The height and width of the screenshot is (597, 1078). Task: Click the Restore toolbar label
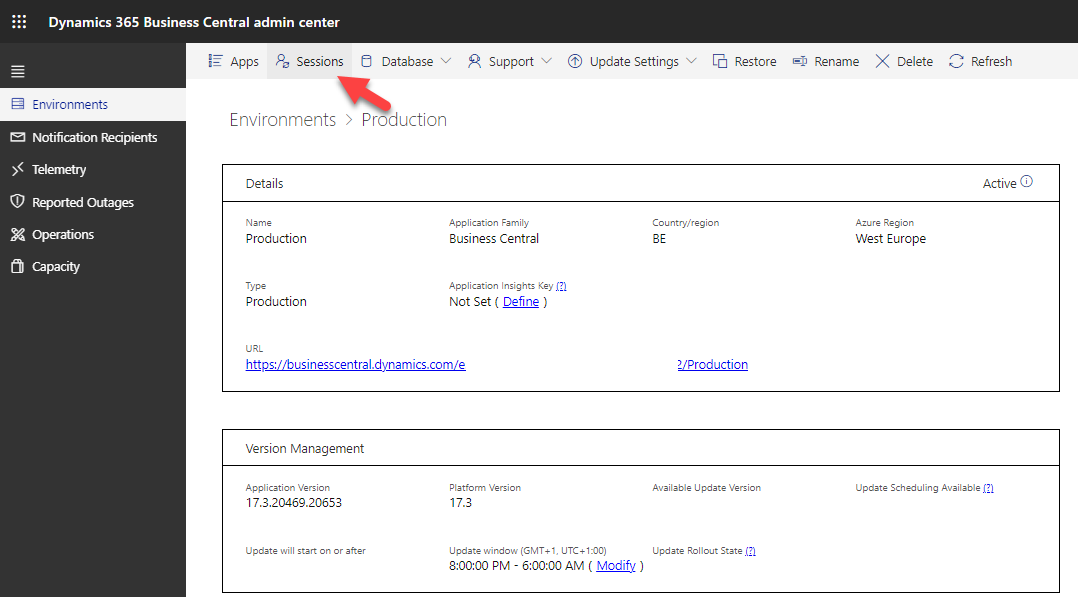point(755,62)
